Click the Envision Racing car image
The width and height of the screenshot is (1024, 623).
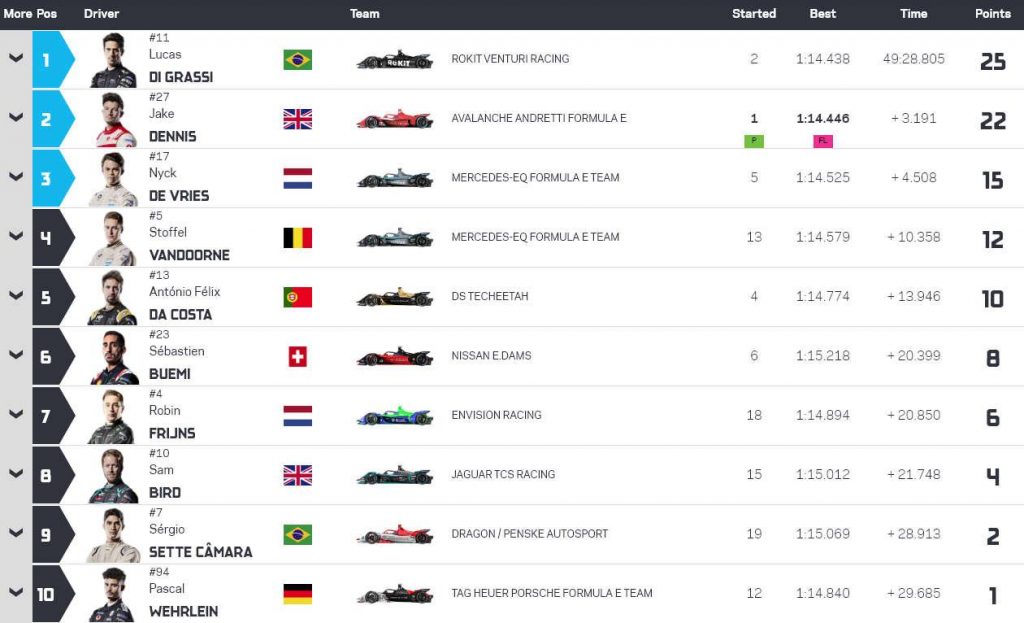pos(394,416)
